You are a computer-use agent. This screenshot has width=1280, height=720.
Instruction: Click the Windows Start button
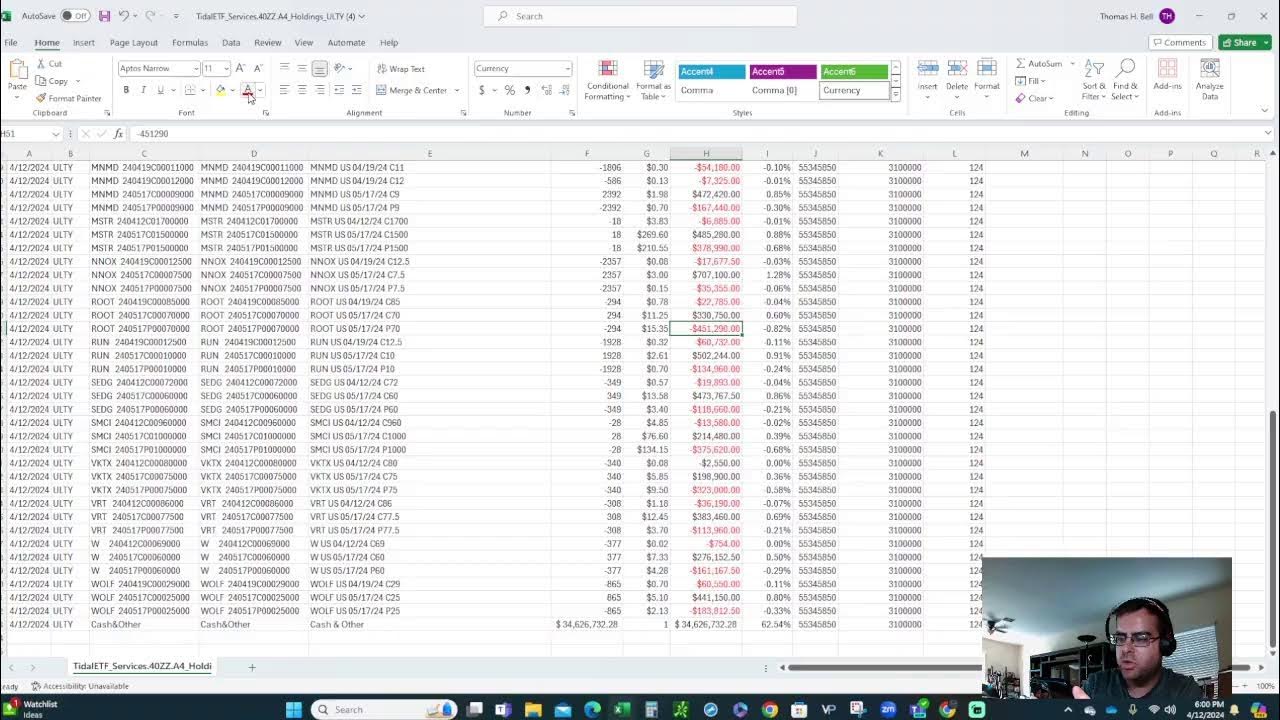coord(293,709)
